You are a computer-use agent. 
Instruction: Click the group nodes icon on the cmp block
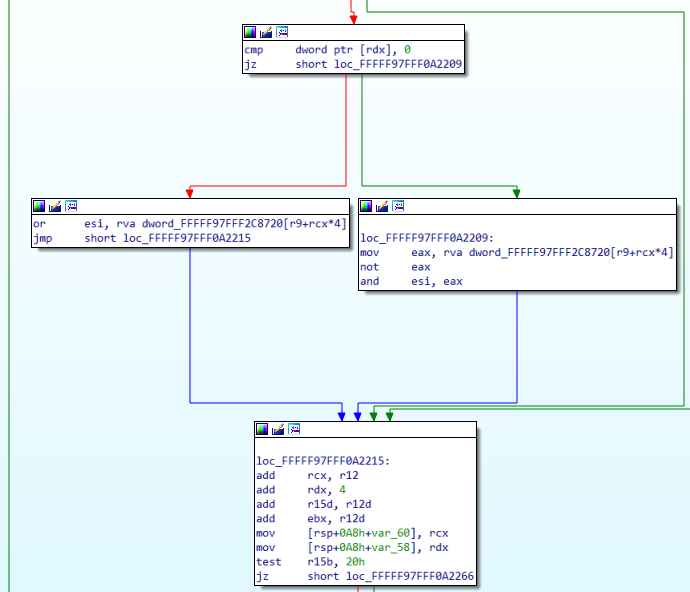point(282,32)
